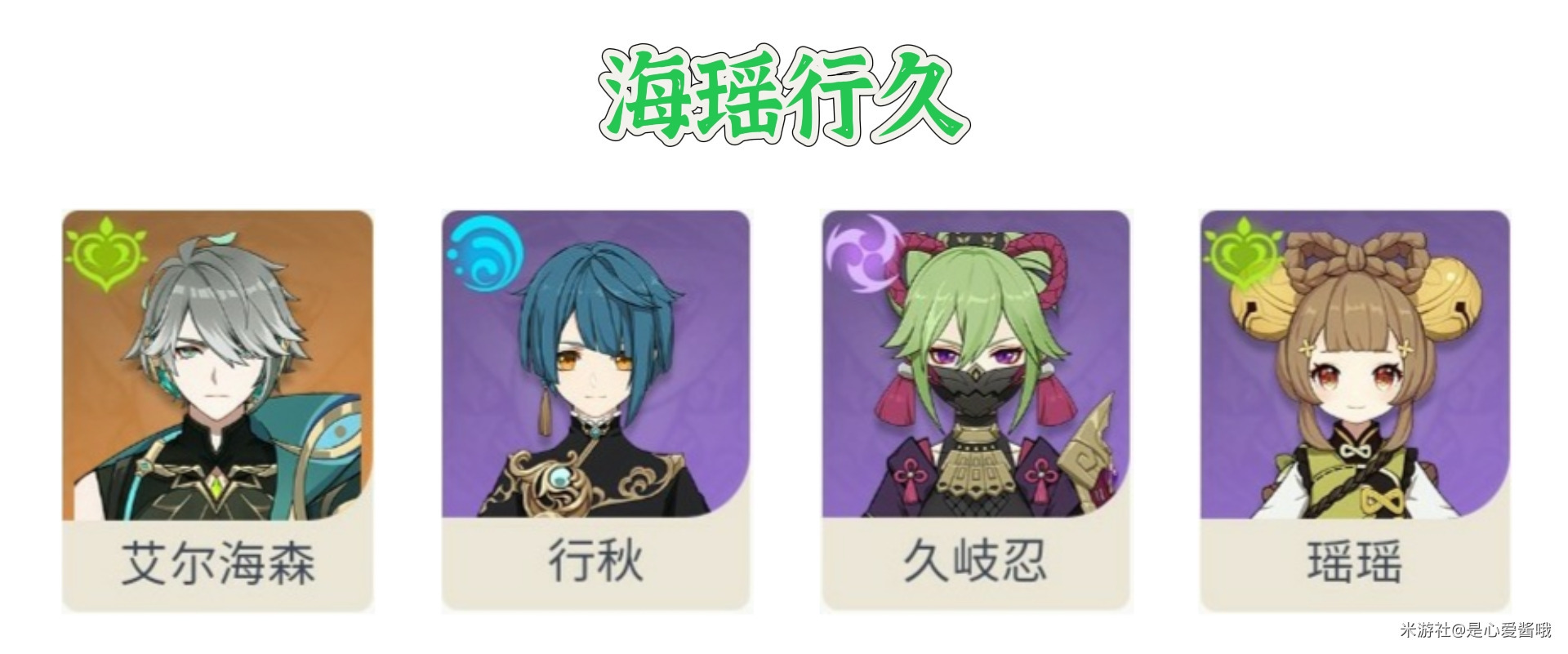The width and height of the screenshot is (1568, 654).
Task: Select the Yaoyao character portrait
Action: click(1355, 365)
